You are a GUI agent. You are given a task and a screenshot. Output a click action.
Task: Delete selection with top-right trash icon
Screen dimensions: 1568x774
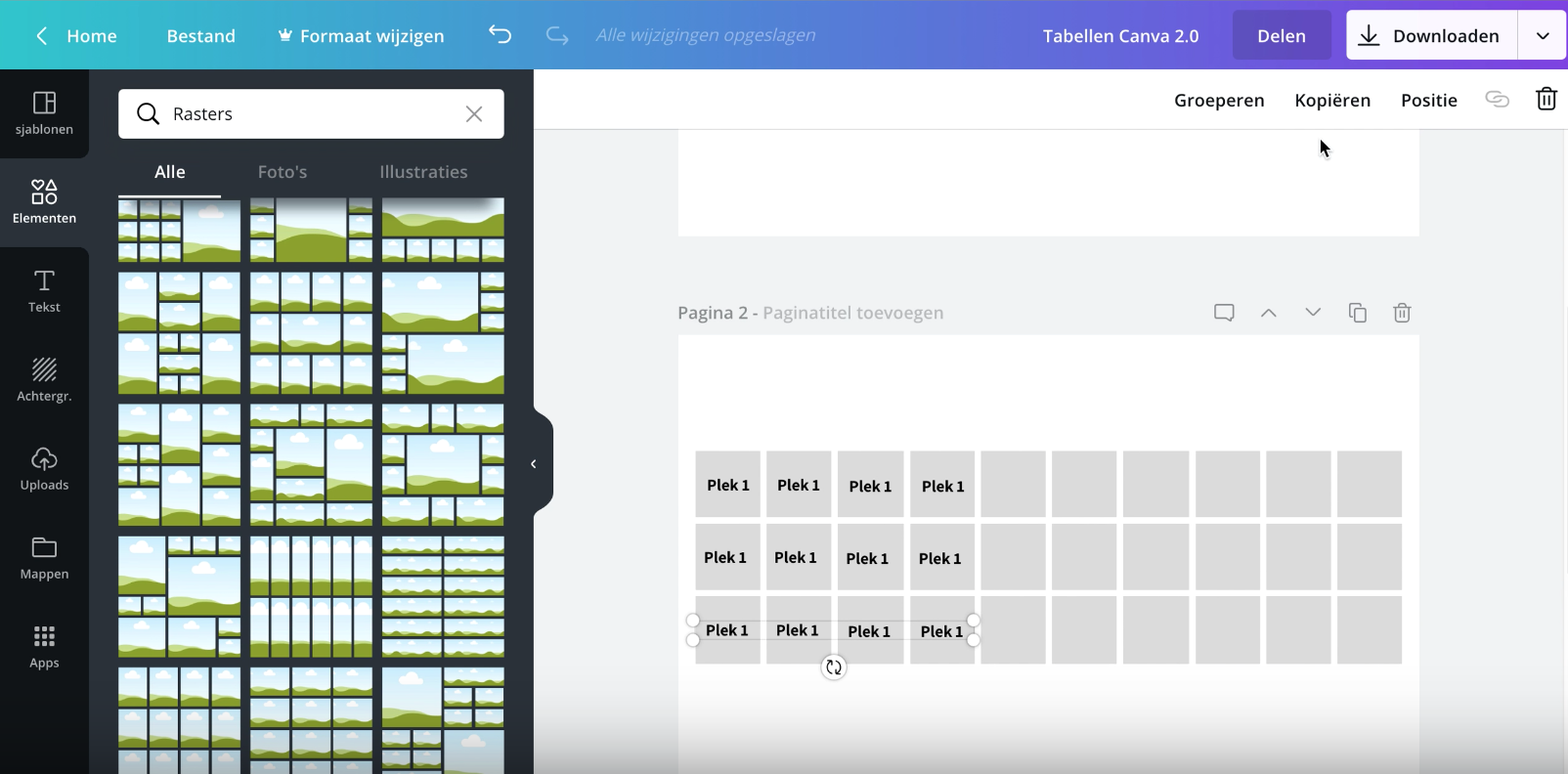point(1546,100)
